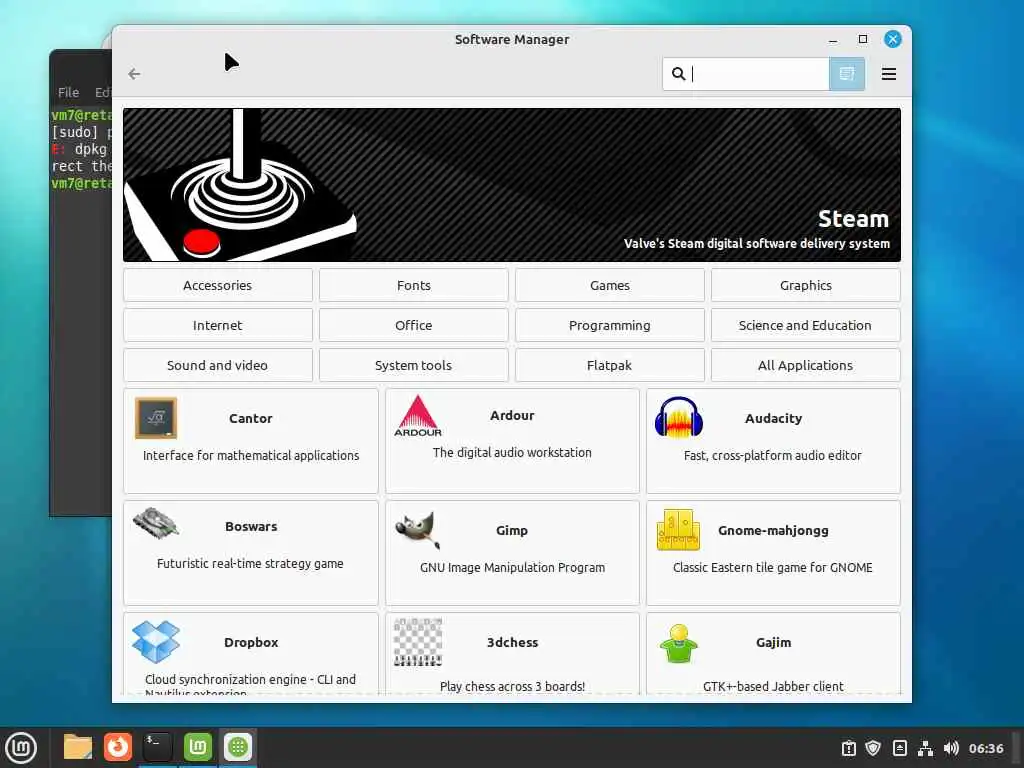Open the network connections tray icon
Viewport: 1024px width, 768px height.
coord(925,748)
